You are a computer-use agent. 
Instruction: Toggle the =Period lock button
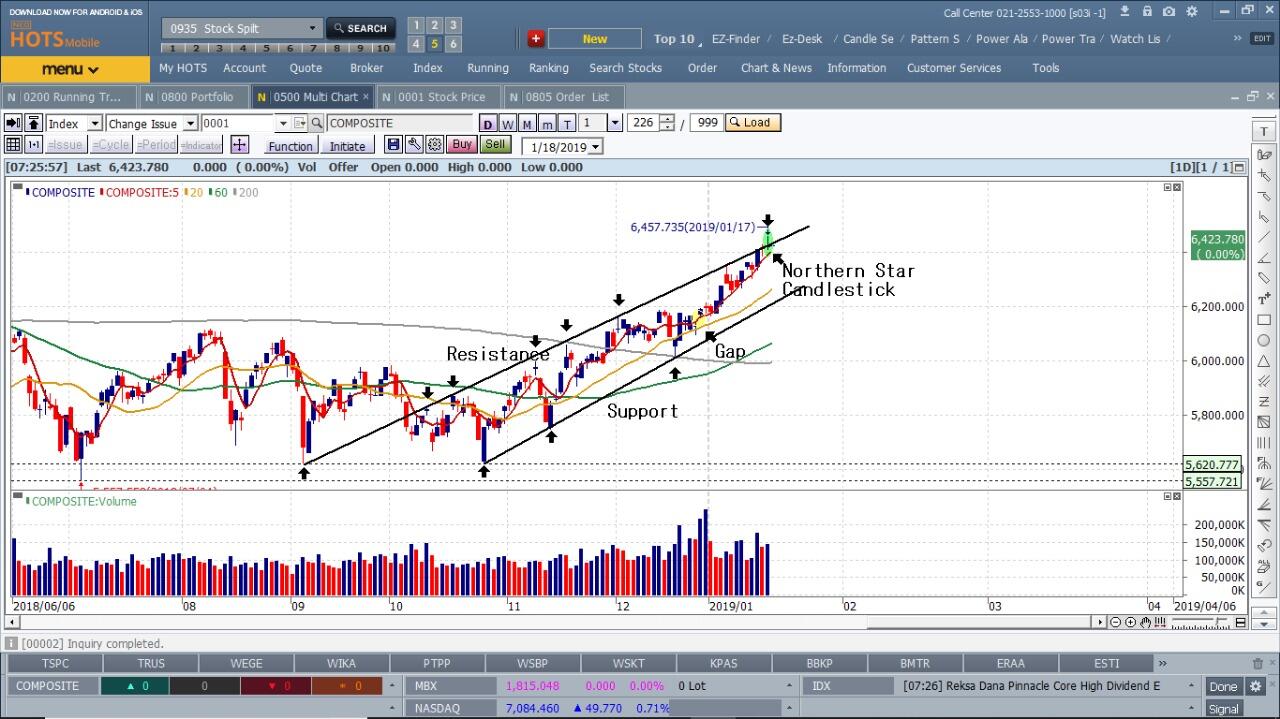156,145
